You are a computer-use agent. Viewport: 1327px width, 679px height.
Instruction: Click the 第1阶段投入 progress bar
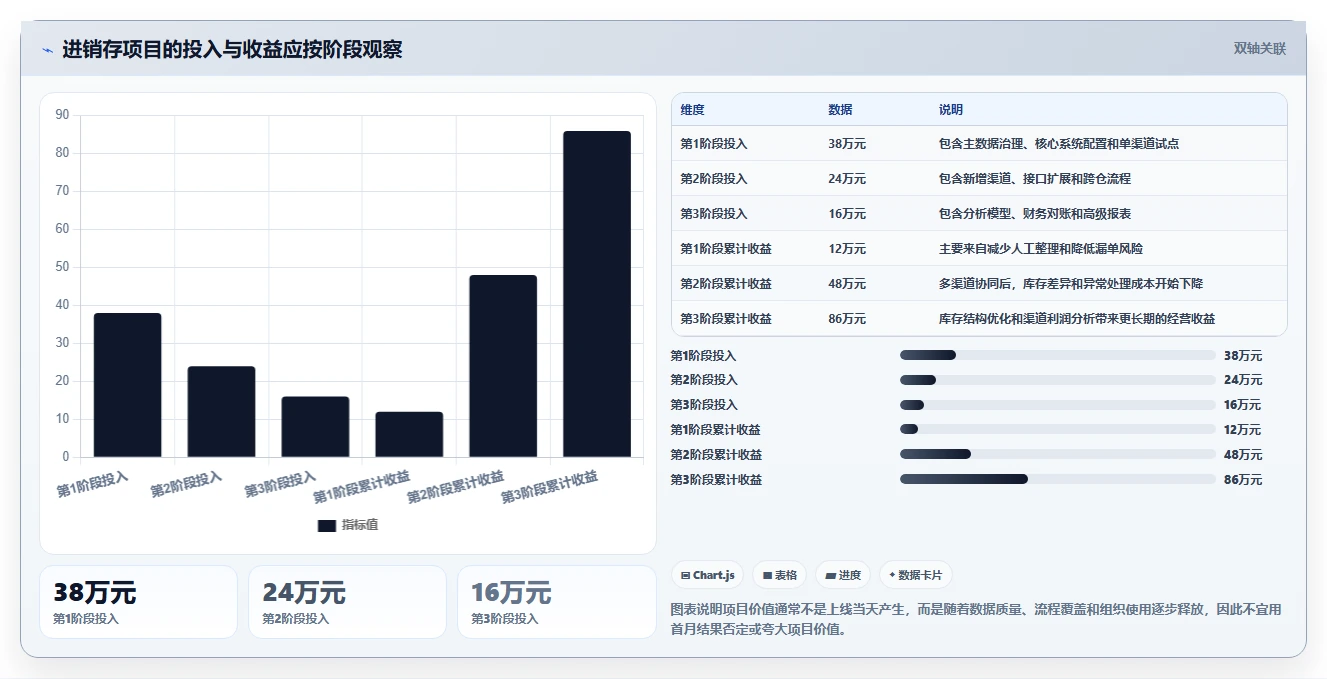point(1058,355)
